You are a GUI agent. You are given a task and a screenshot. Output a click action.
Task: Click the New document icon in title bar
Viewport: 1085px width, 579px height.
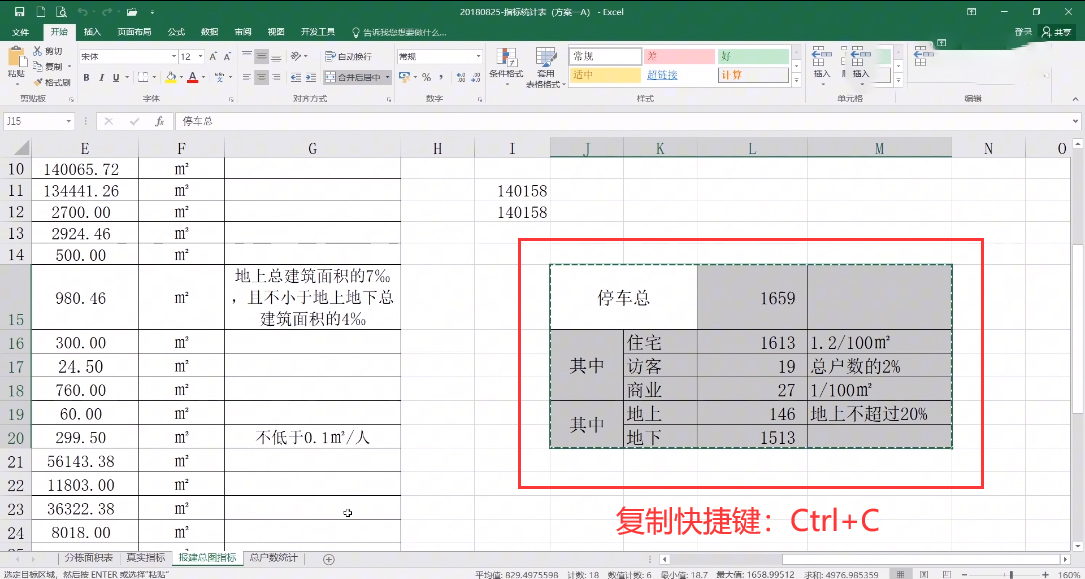[x=40, y=12]
